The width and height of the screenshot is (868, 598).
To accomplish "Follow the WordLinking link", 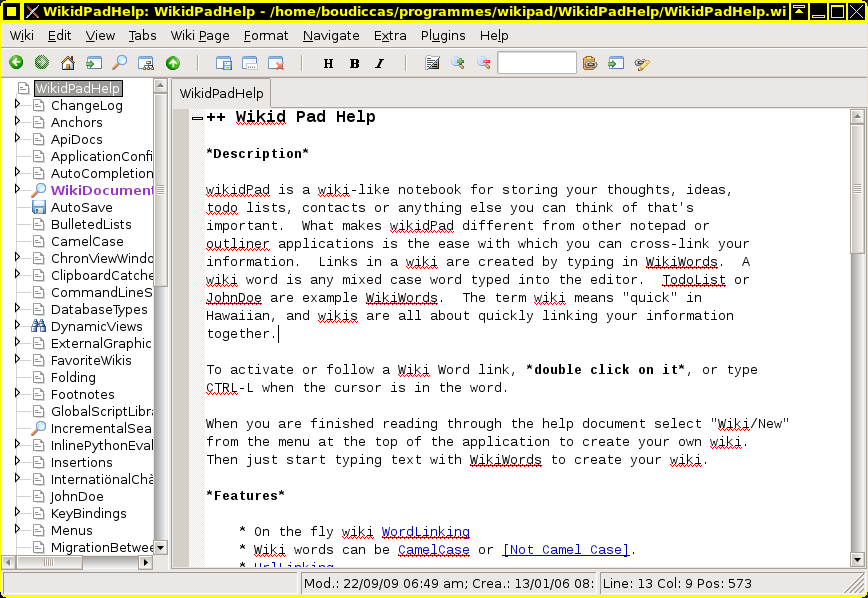I will [x=426, y=532].
